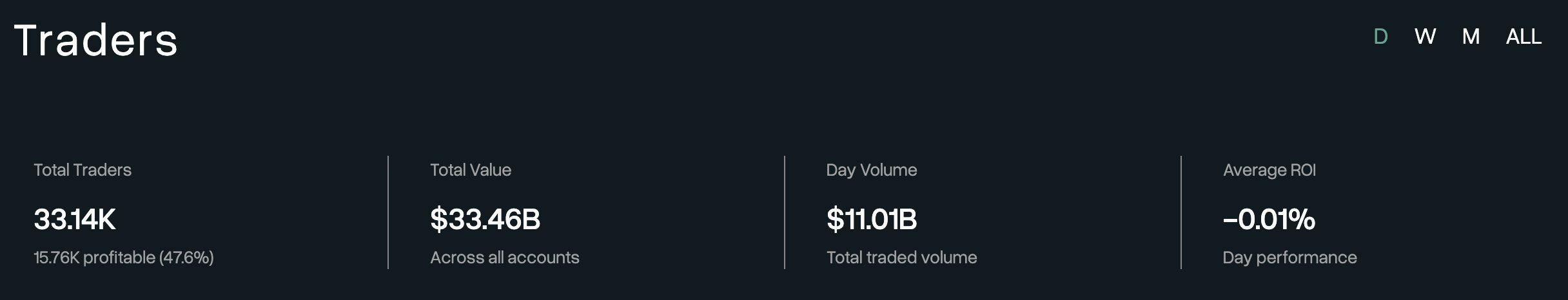The width and height of the screenshot is (1568, 300).
Task: Click the Across all accounts caption
Action: click(505, 258)
